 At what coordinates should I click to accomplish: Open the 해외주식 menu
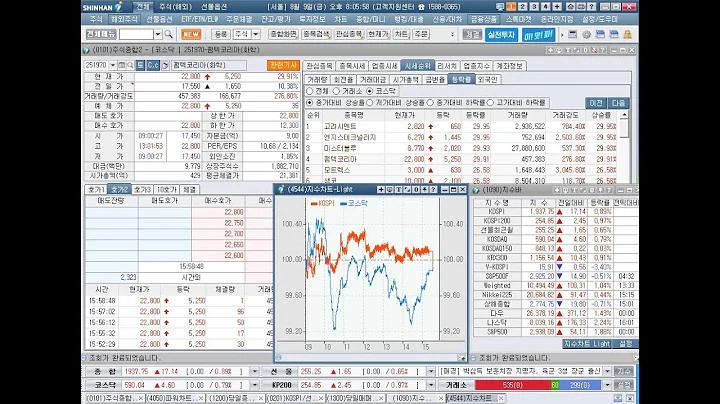pos(124,20)
